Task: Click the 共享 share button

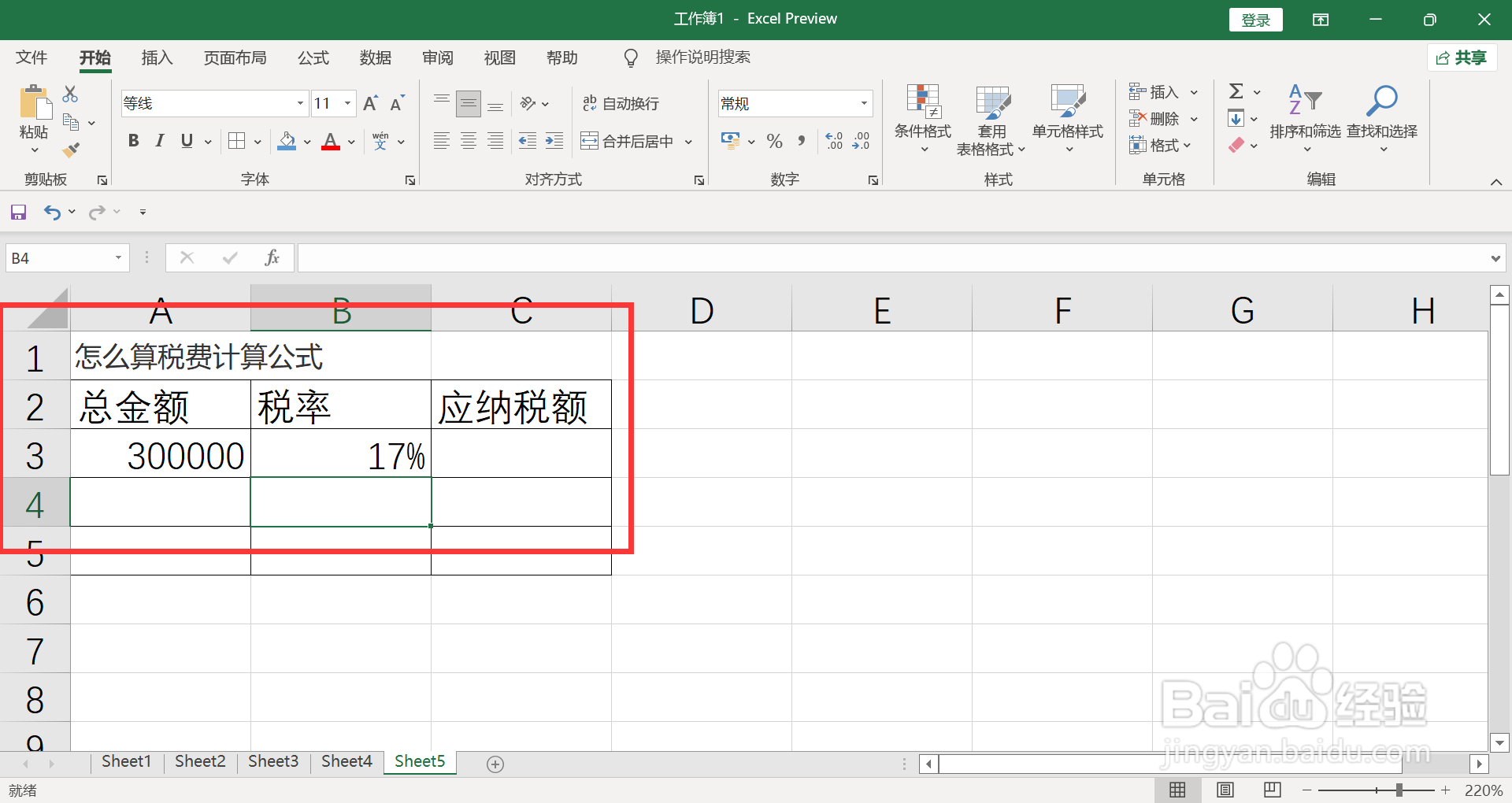Action: coord(1462,57)
